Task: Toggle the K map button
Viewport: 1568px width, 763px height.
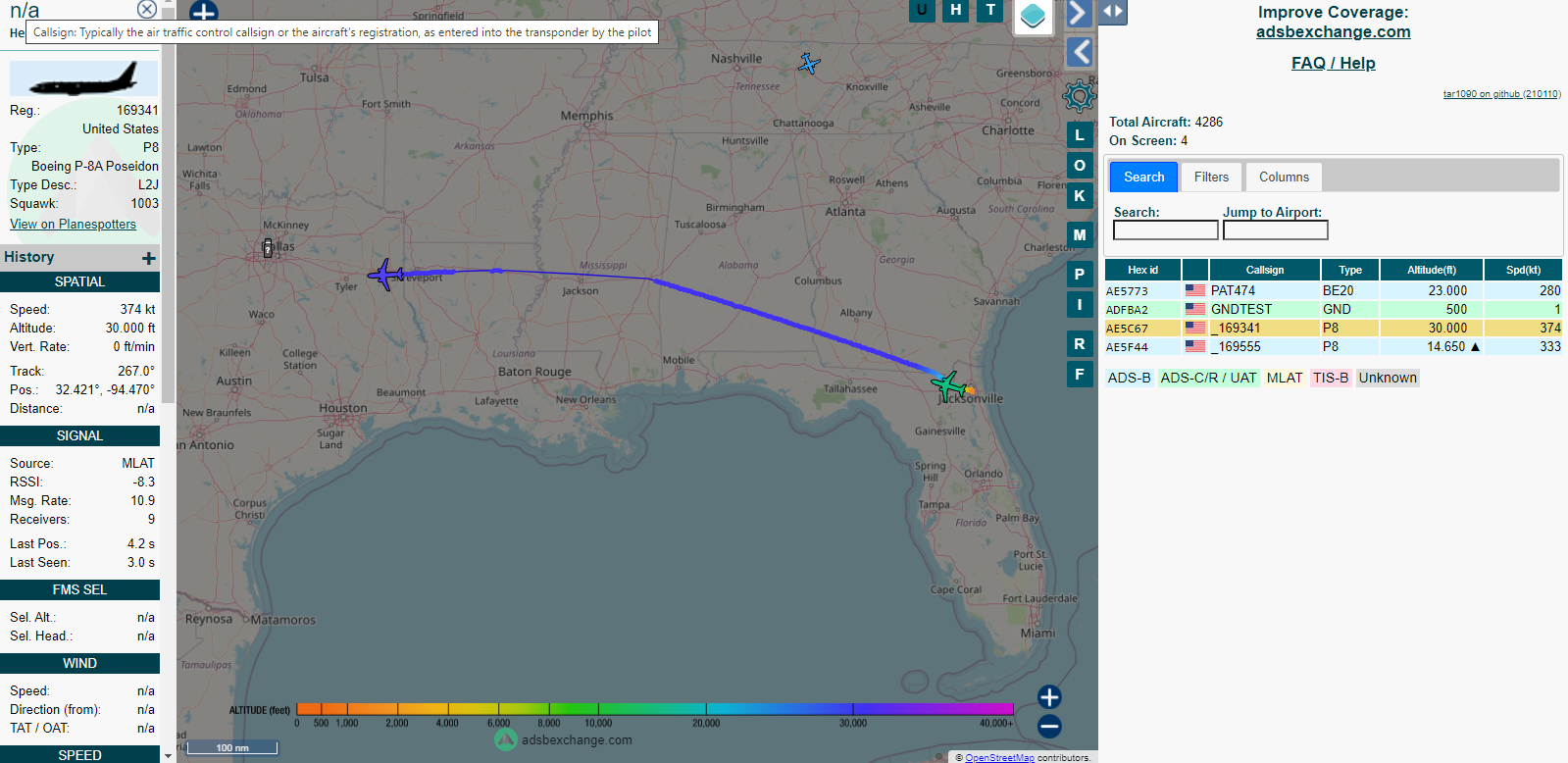Action: pos(1080,195)
